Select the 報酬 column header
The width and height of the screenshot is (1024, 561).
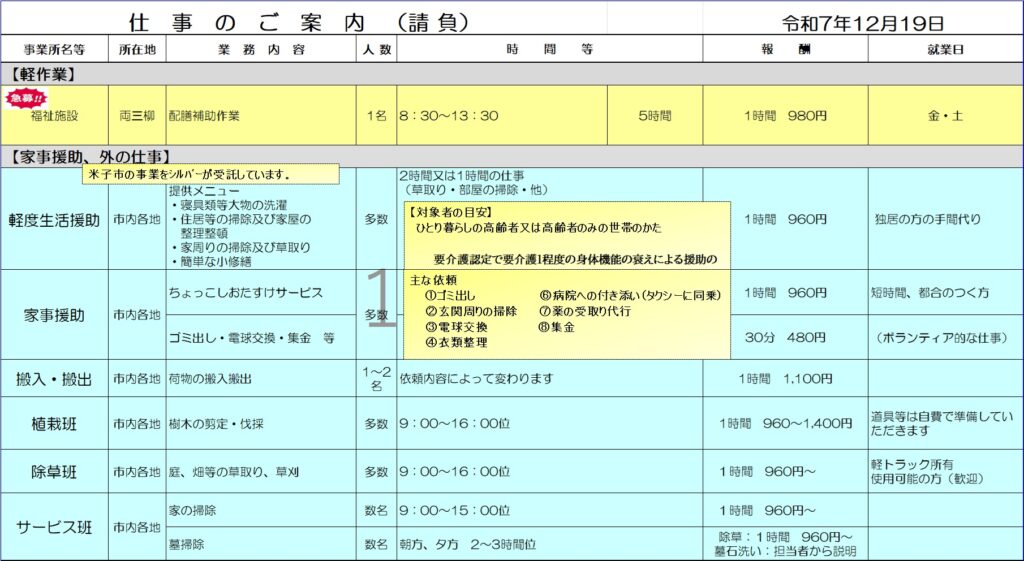click(785, 49)
